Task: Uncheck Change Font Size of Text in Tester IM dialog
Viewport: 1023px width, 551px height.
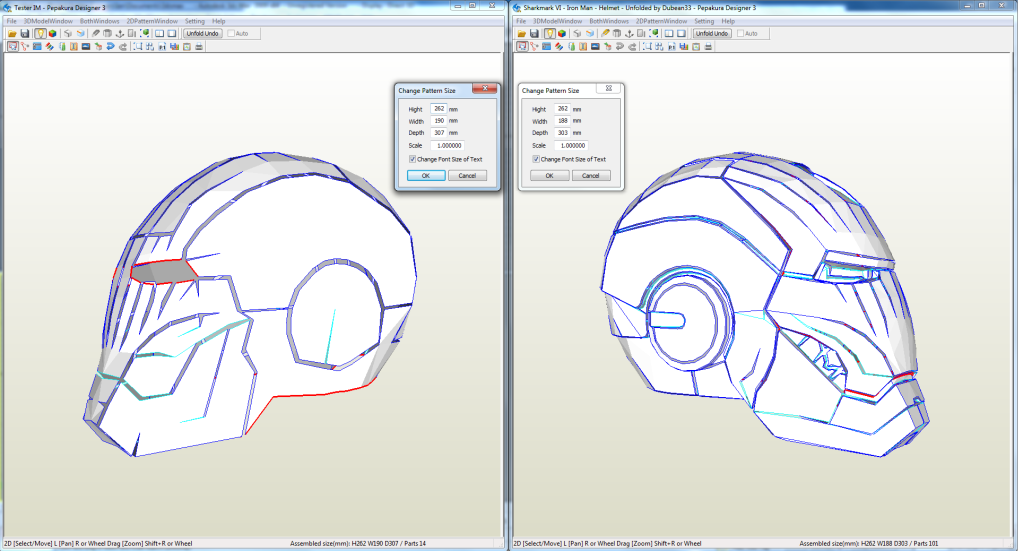Action: pyautogui.click(x=412, y=159)
